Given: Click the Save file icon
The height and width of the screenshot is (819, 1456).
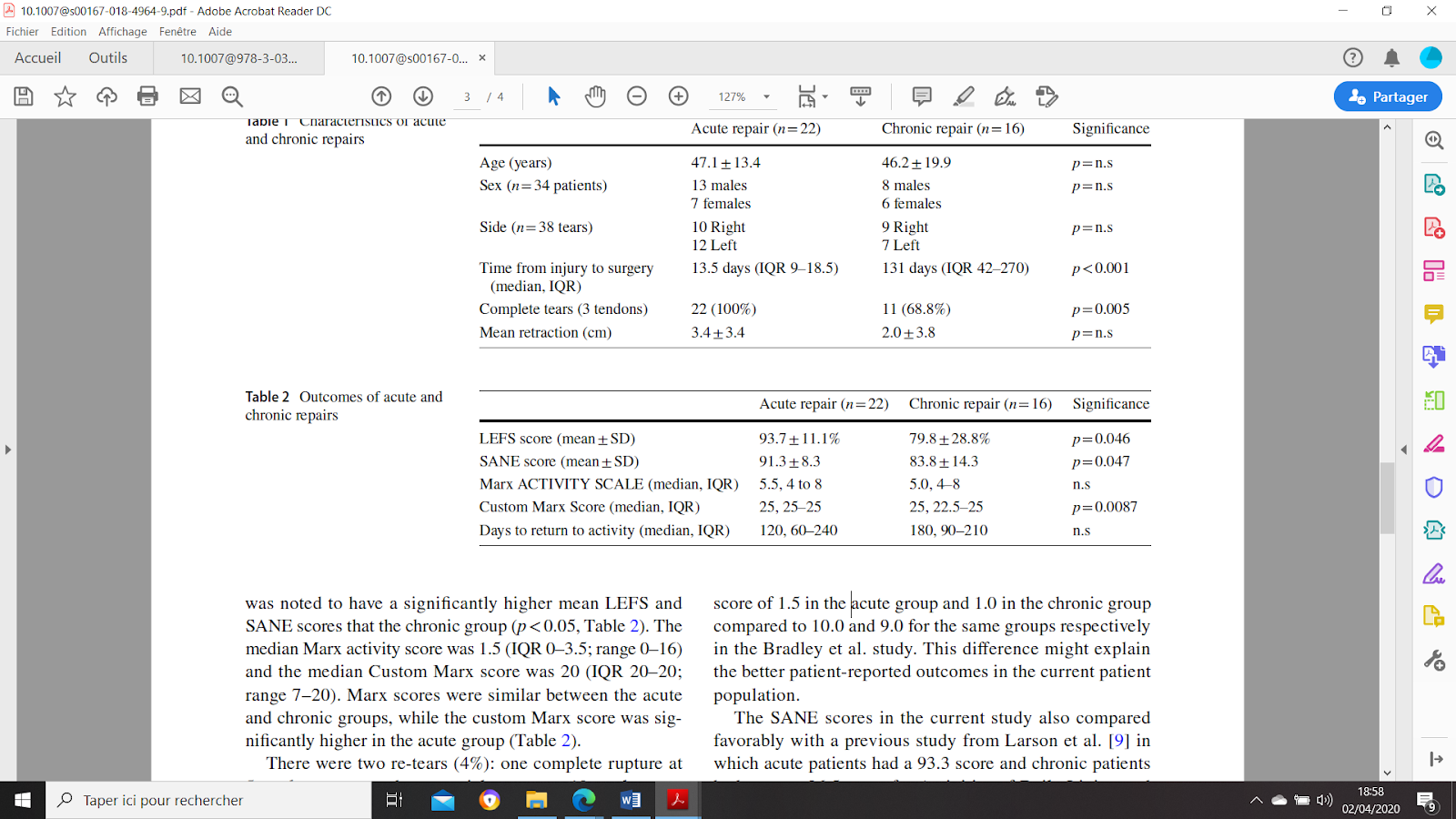Looking at the screenshot, I should click(24, 96).
